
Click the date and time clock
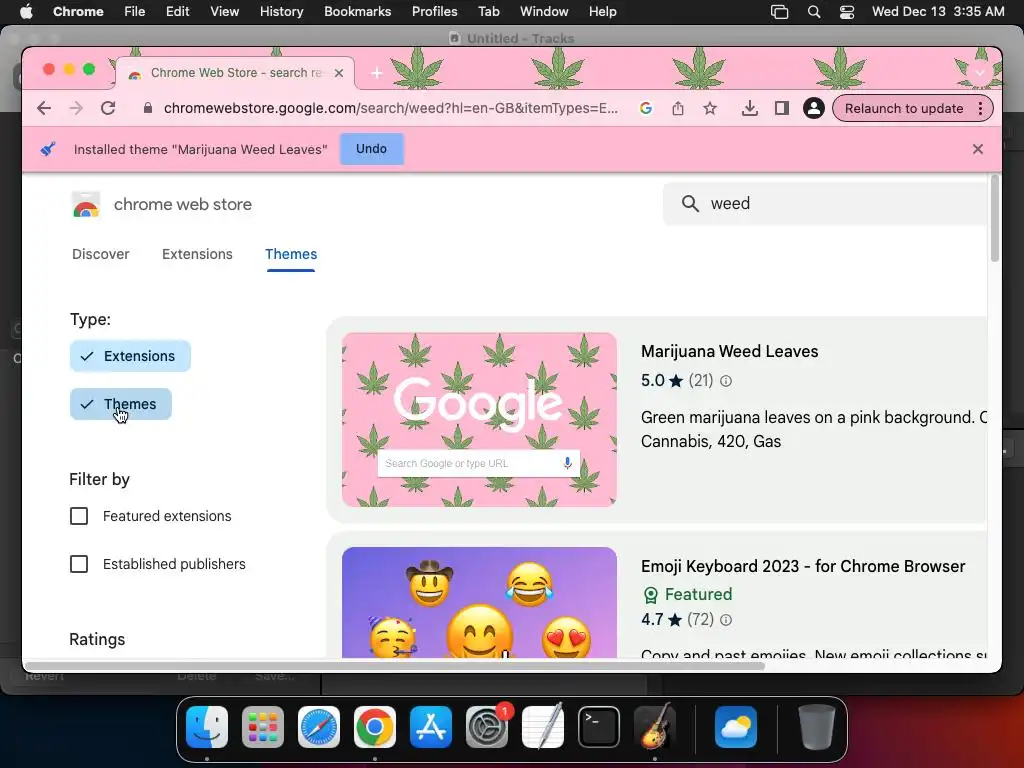938,12
